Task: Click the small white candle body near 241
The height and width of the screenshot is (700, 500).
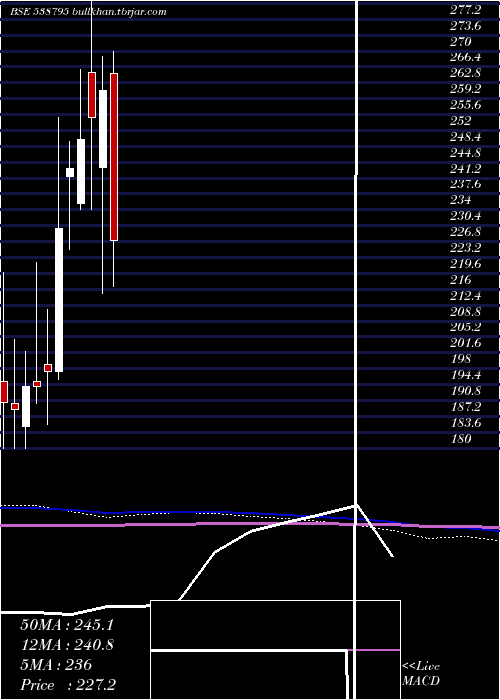Action: coord(70,172)
